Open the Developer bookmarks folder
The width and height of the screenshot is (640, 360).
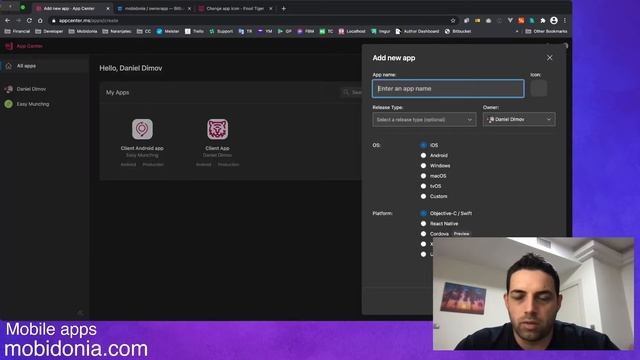49,31
